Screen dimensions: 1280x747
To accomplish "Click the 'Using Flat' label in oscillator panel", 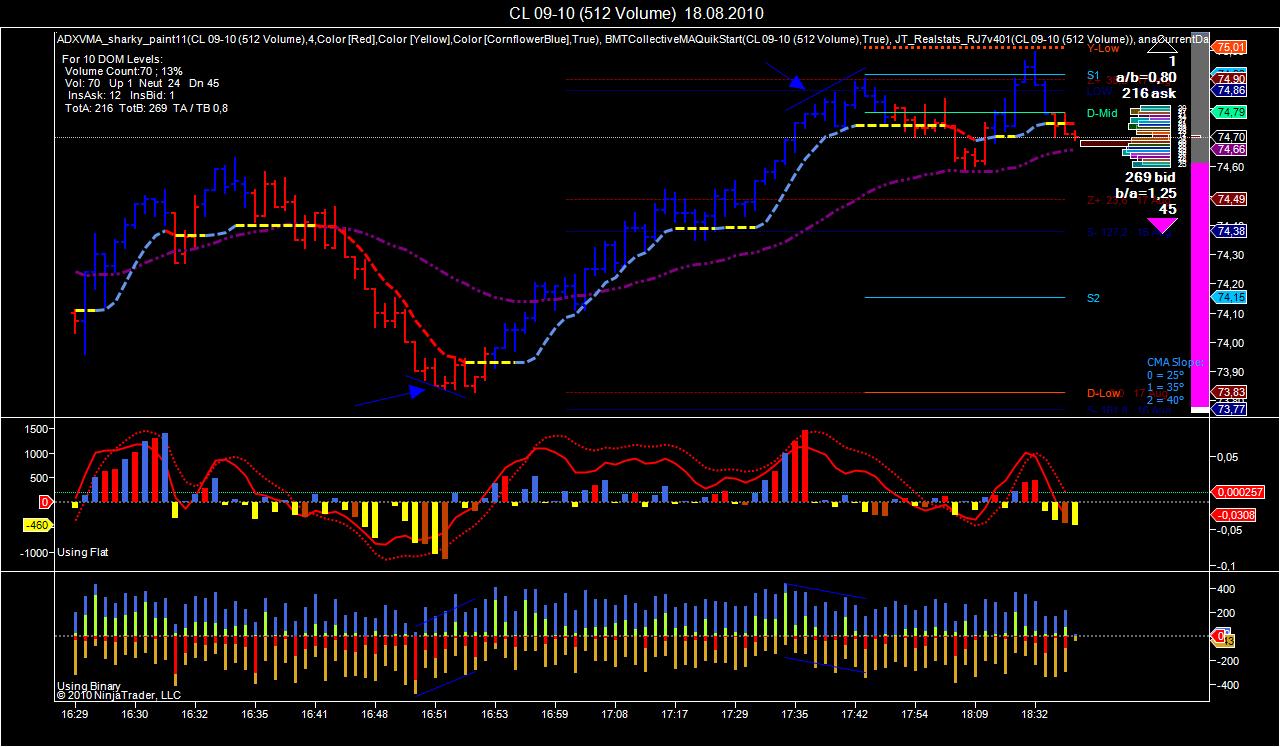I will 85,552.
